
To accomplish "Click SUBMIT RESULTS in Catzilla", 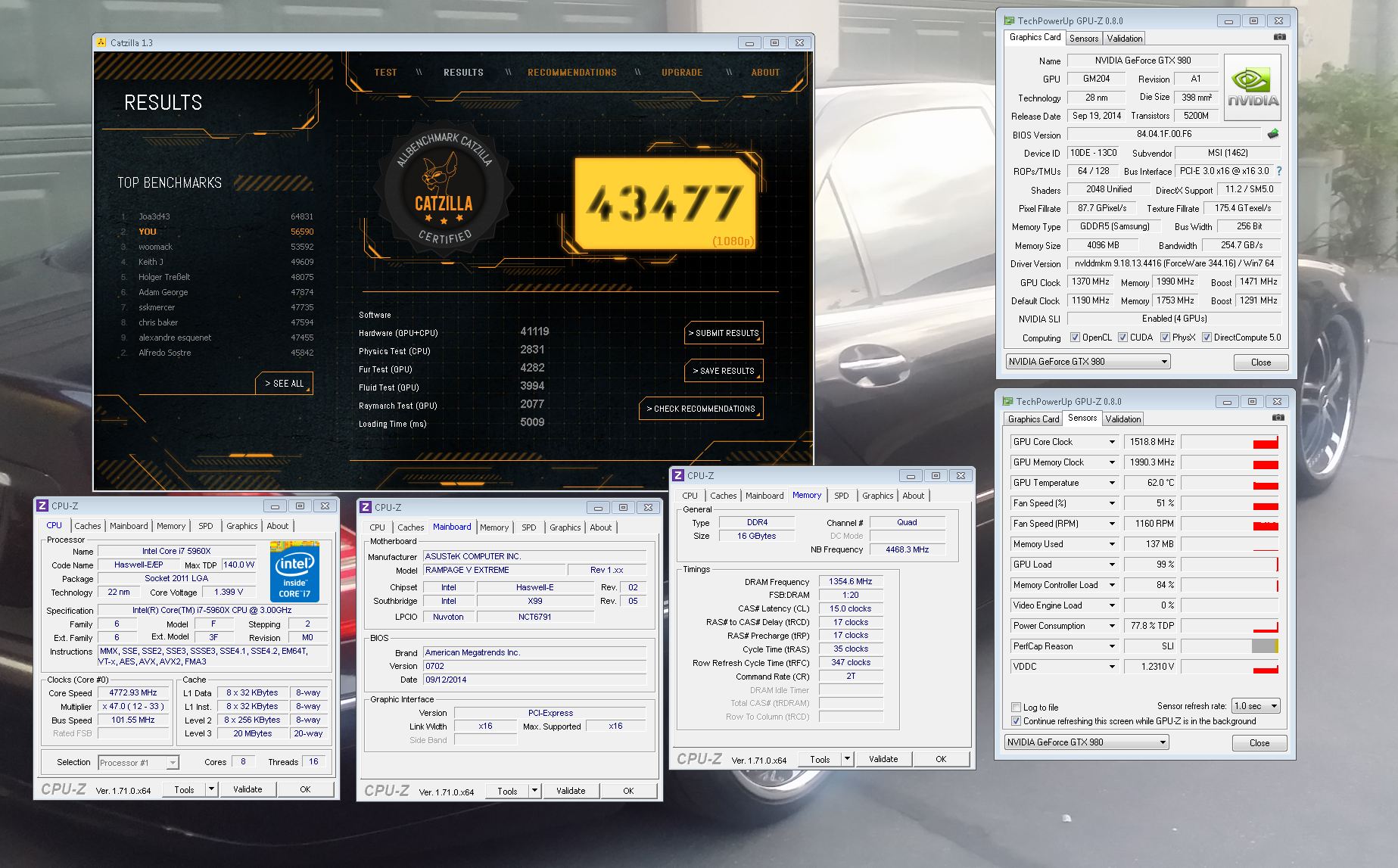I will click(x=724, y=333).
